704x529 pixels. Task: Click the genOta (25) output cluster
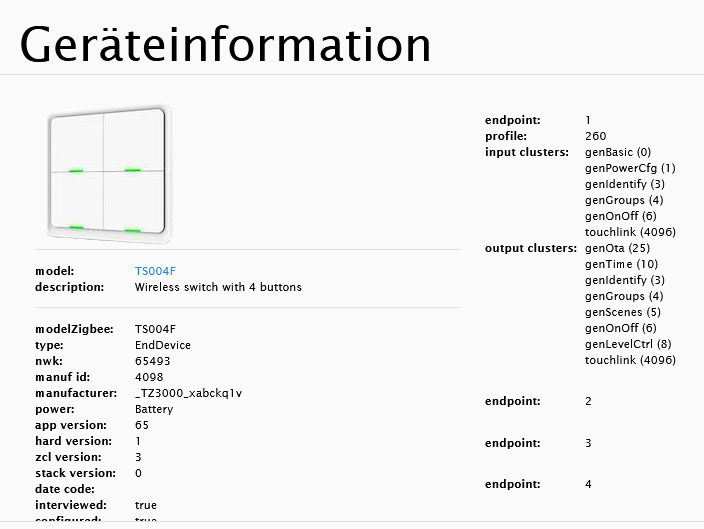tap(617, 248)
